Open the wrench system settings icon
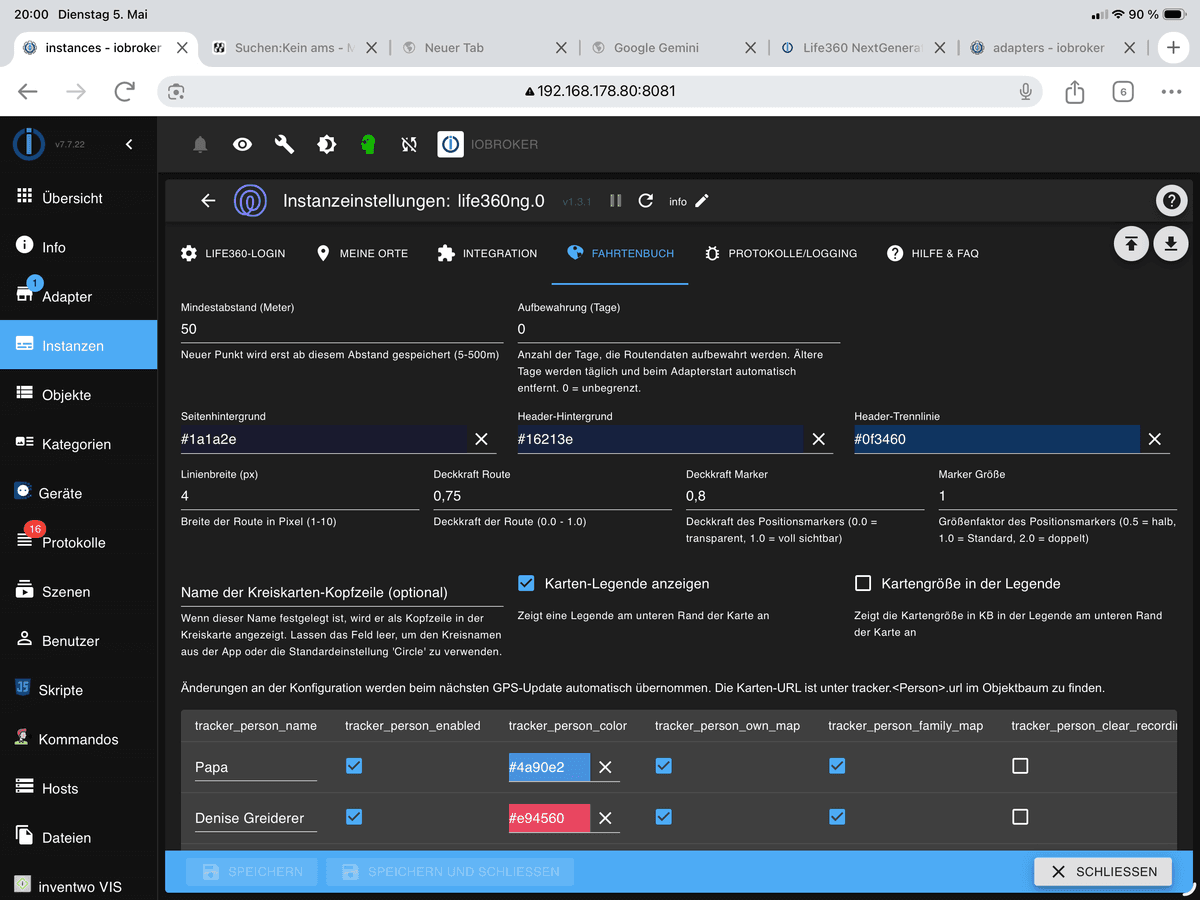The height and width of the screenshot is (900, 1200). pos(284,145)
